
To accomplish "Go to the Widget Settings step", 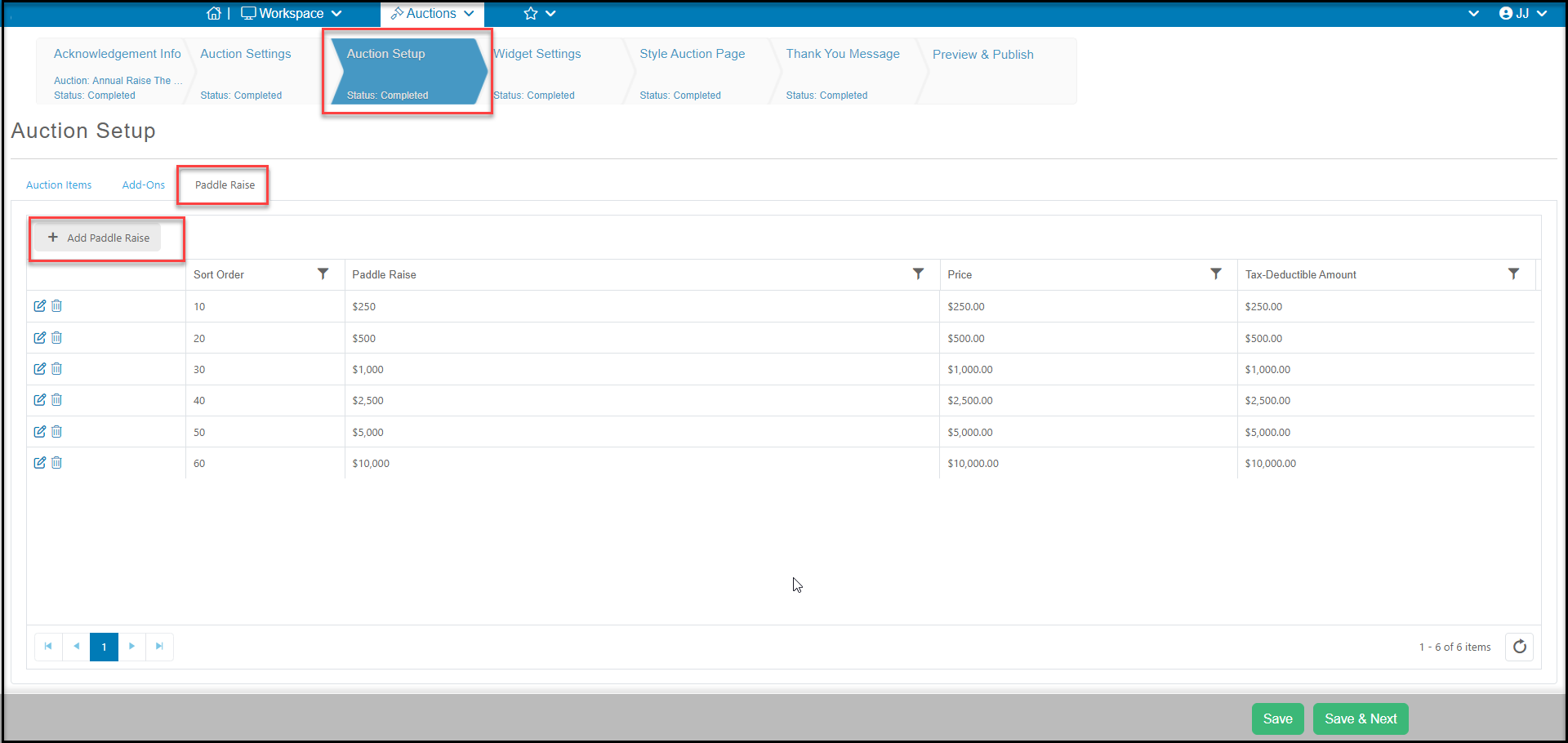I will [x=537, y=54].
